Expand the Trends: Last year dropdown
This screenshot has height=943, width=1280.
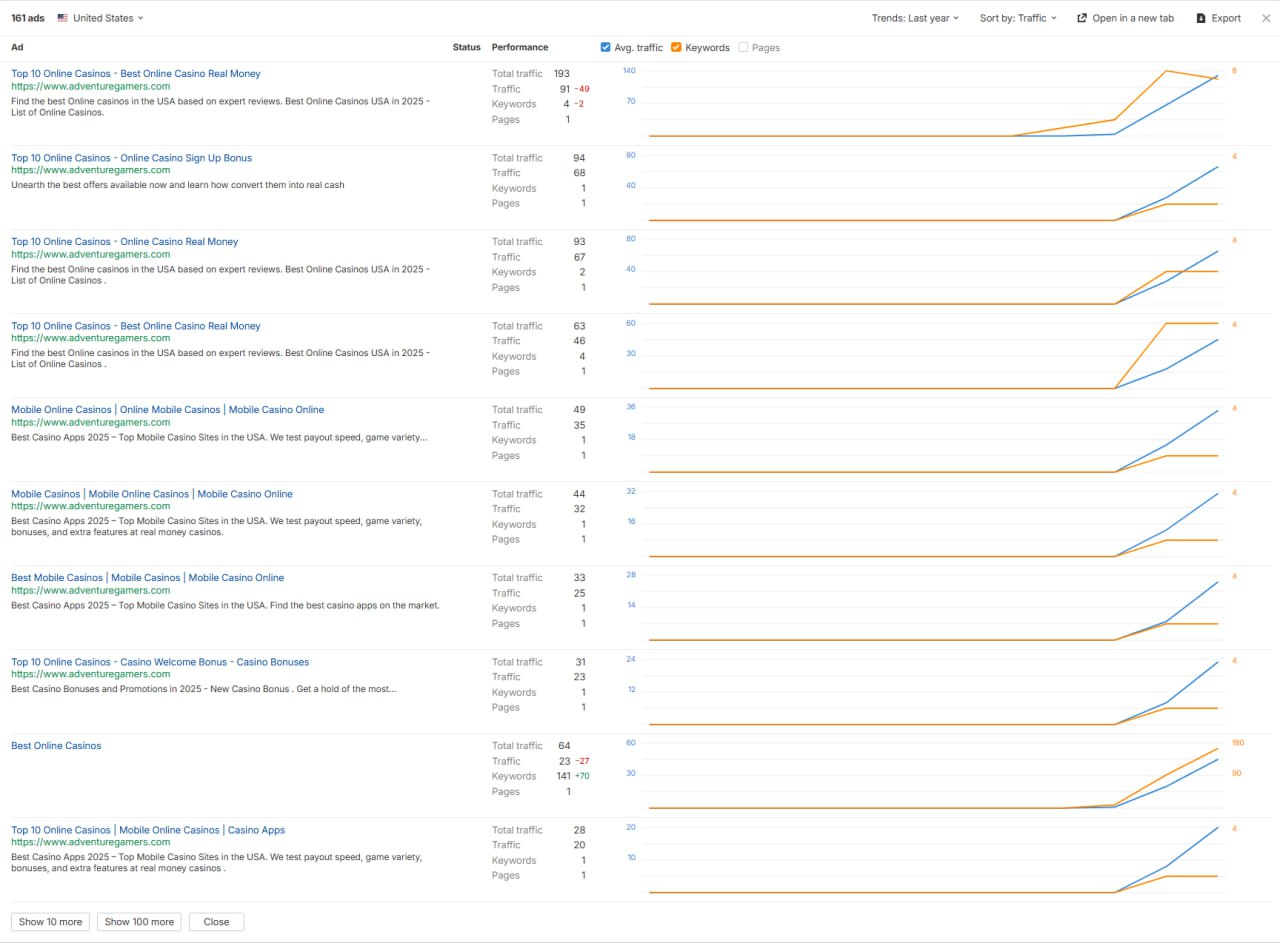click(915, 18)
